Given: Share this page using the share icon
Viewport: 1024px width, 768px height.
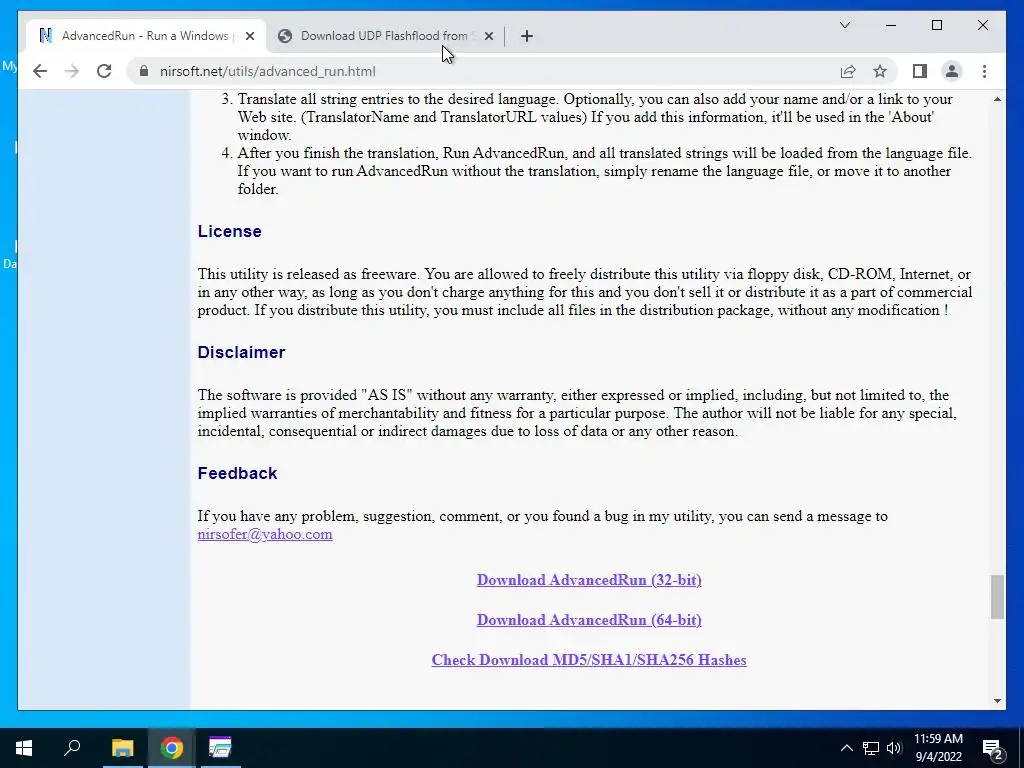Looking at the screenshot, I should 848,71.
